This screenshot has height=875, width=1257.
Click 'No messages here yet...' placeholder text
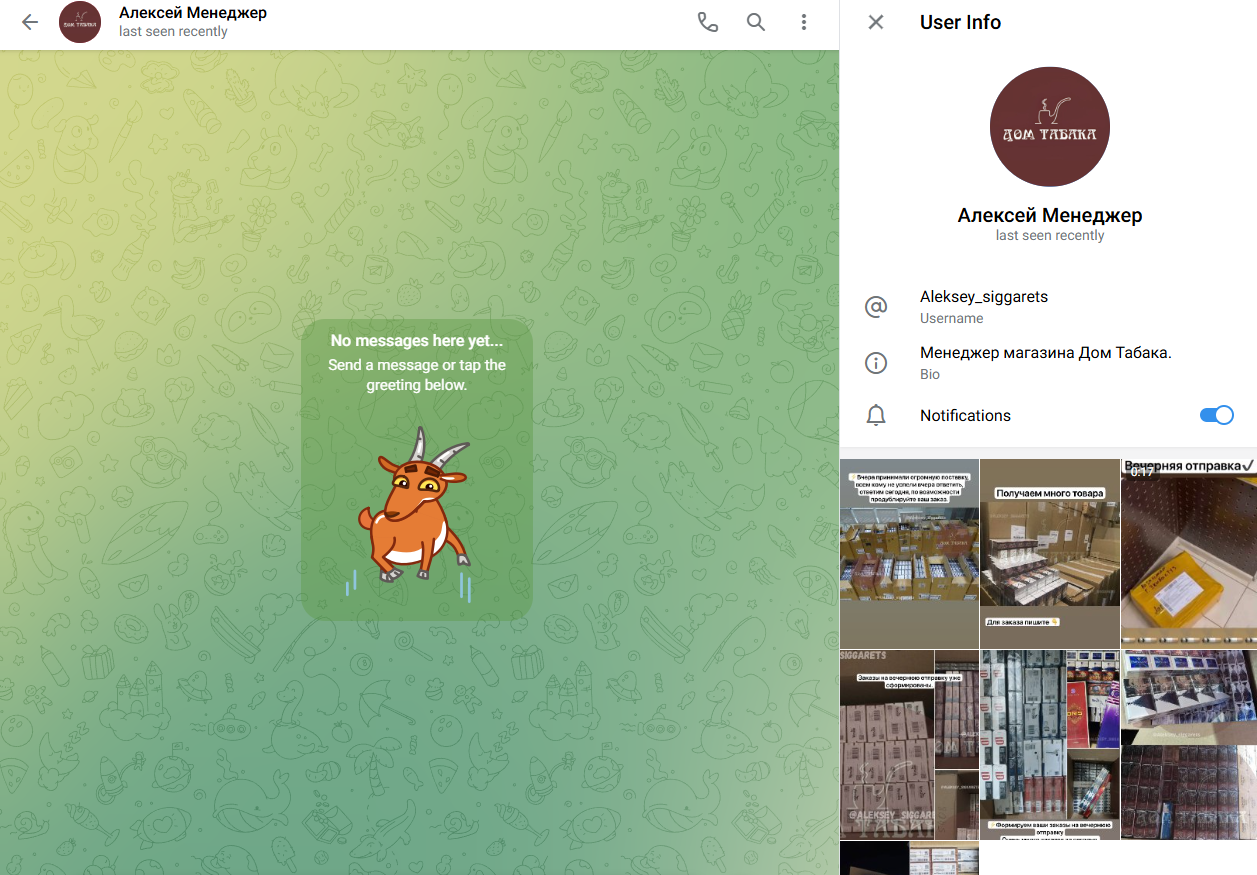(x=417, y=341)
